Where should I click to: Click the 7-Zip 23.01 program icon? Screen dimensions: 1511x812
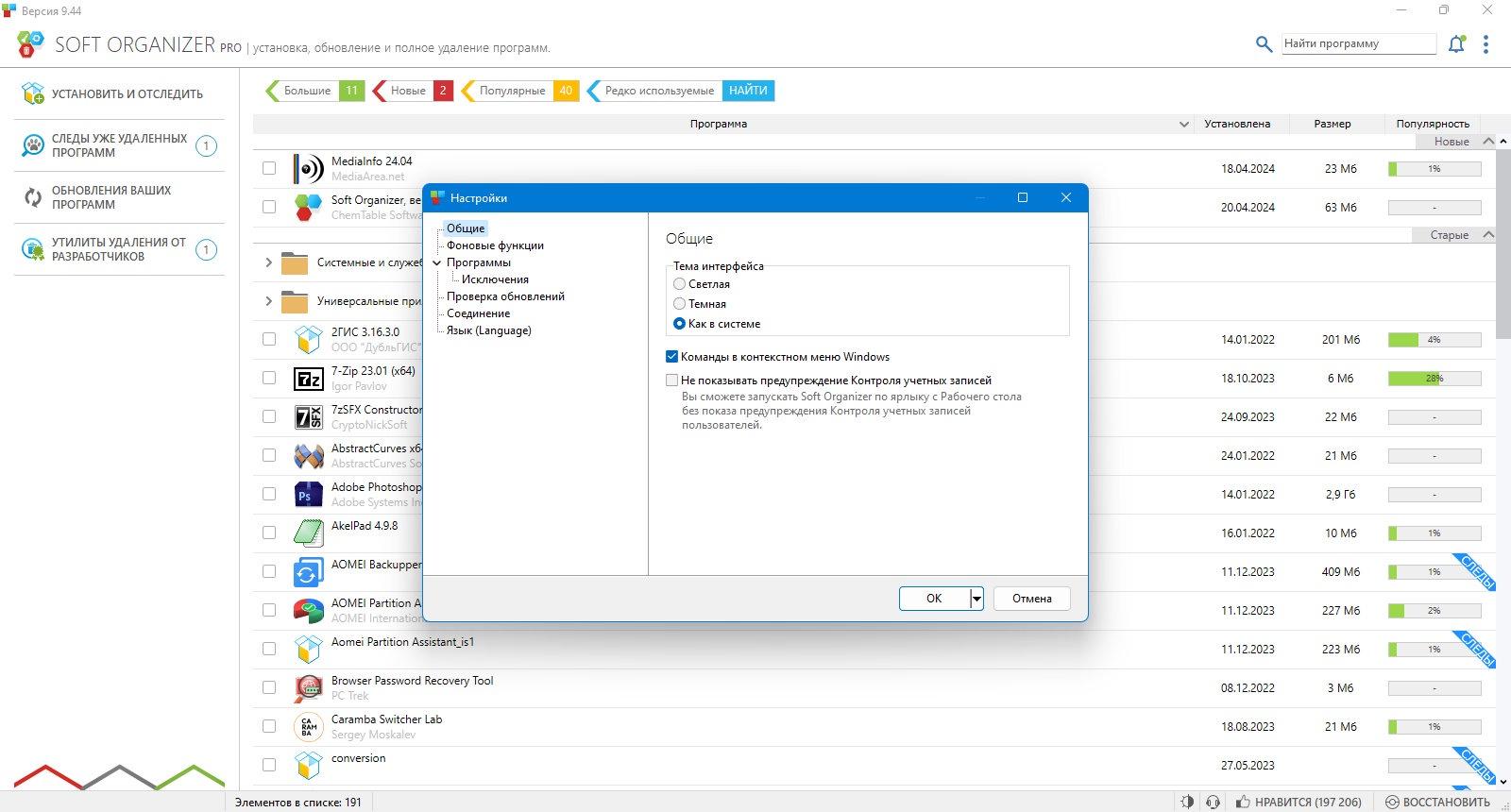pos(308,379)
